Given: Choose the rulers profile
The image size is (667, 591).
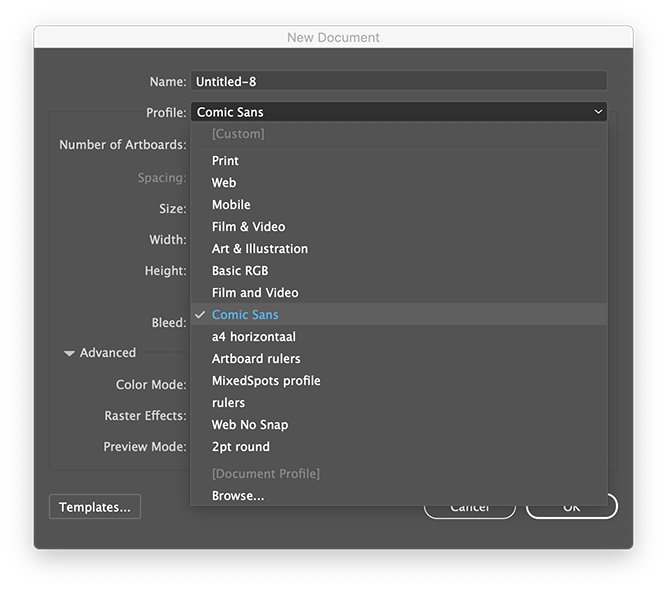Looking at the screenshot, I should click(x=228, y=403).
